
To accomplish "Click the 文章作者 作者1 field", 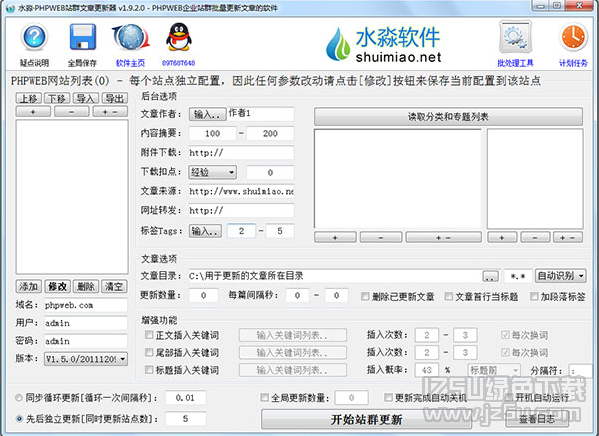I will [x=261, y=113].
